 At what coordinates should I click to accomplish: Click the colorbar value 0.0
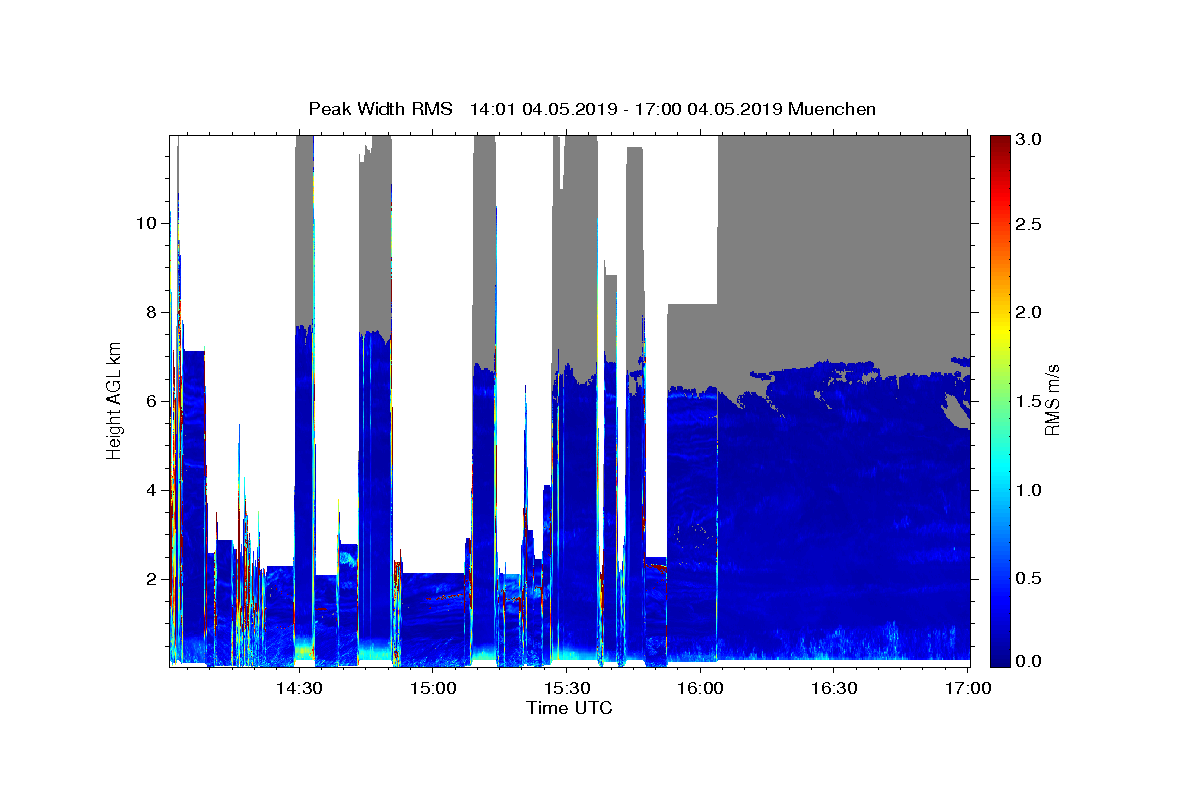1029,661
